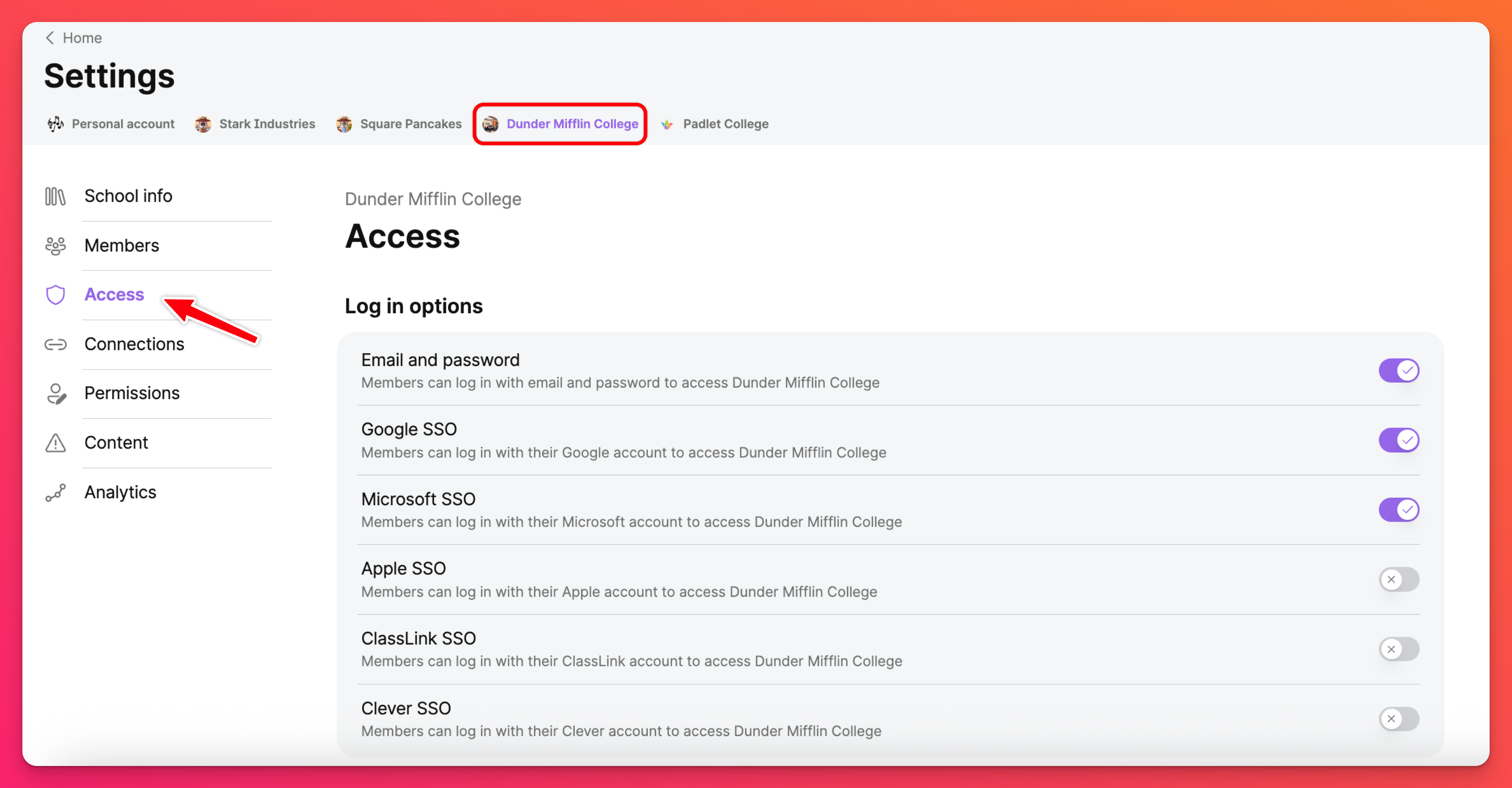The image size is (1512, 788).
Task: Open Permissions settings in sidebar
Action: click(132, 393)
